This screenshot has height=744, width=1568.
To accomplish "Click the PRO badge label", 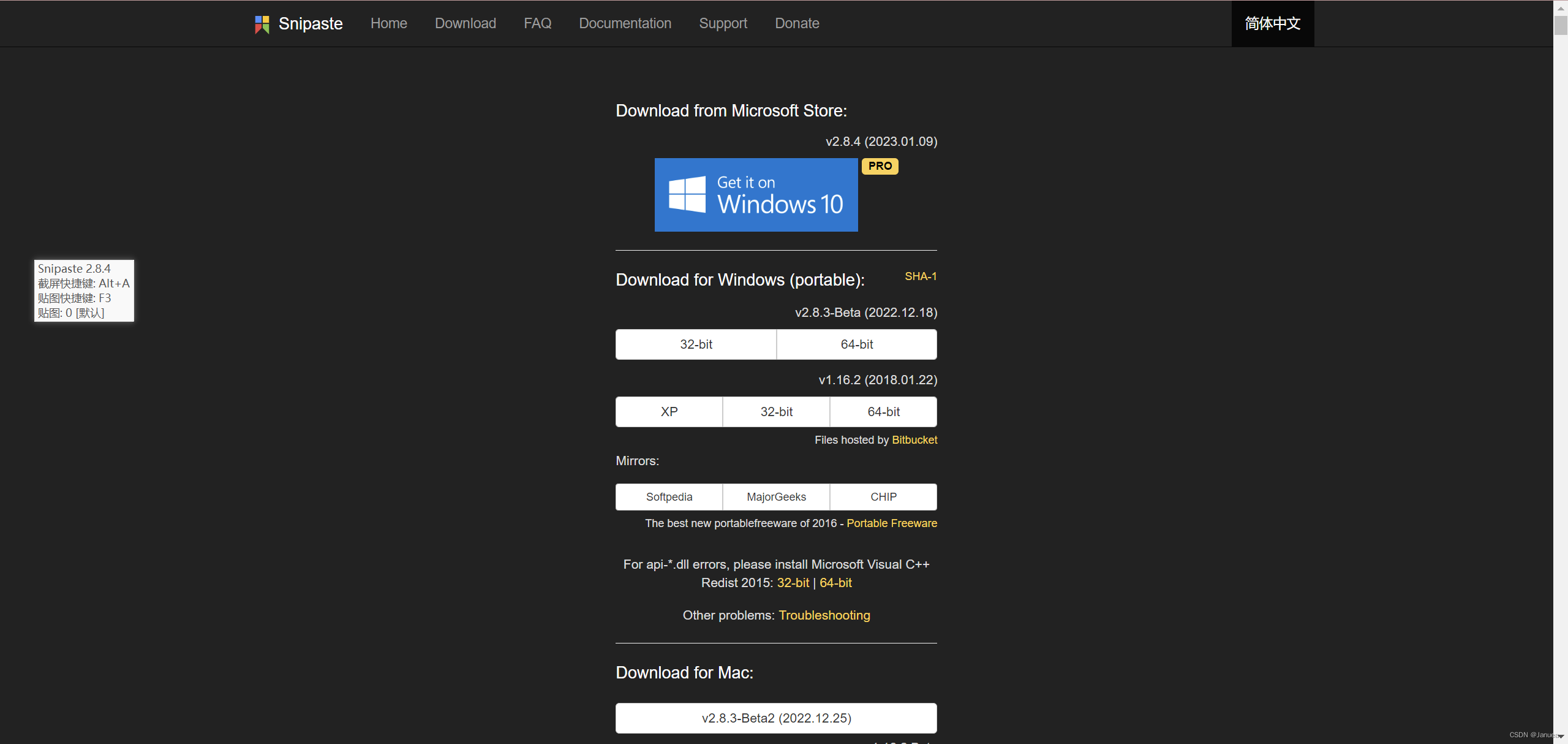I will pos(878,166).
